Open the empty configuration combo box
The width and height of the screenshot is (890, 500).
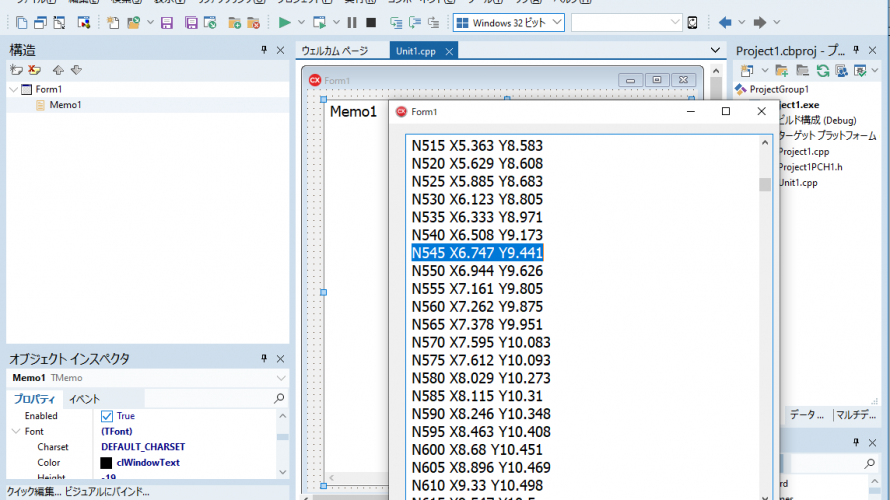[674, 23]
